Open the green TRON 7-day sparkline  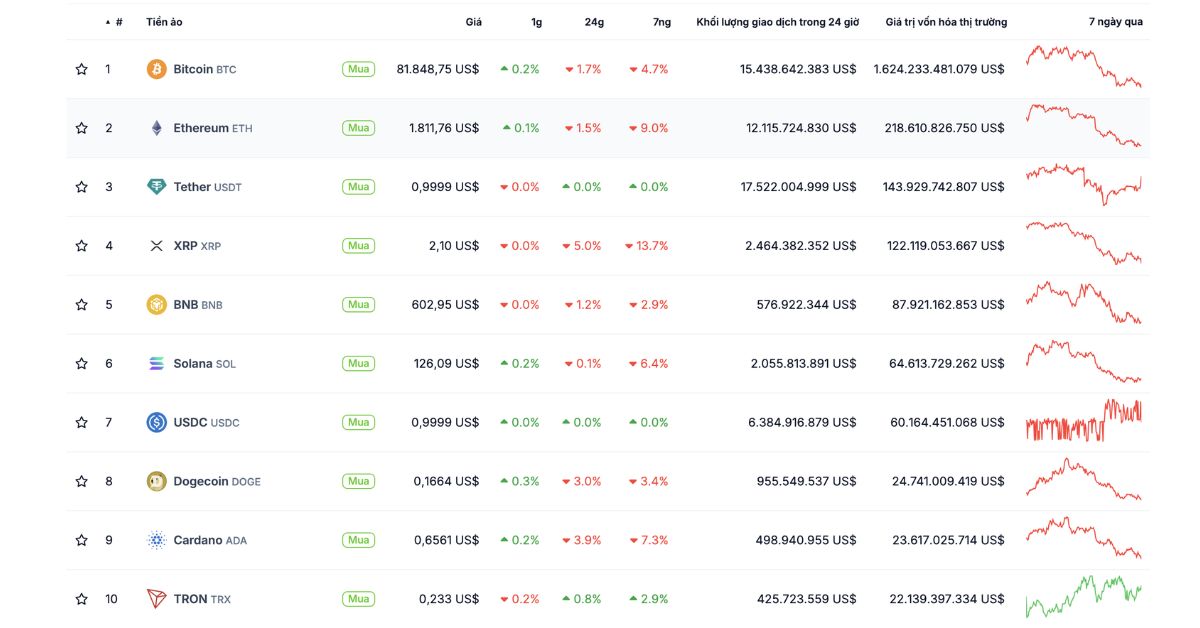(x=1083, y=596)
